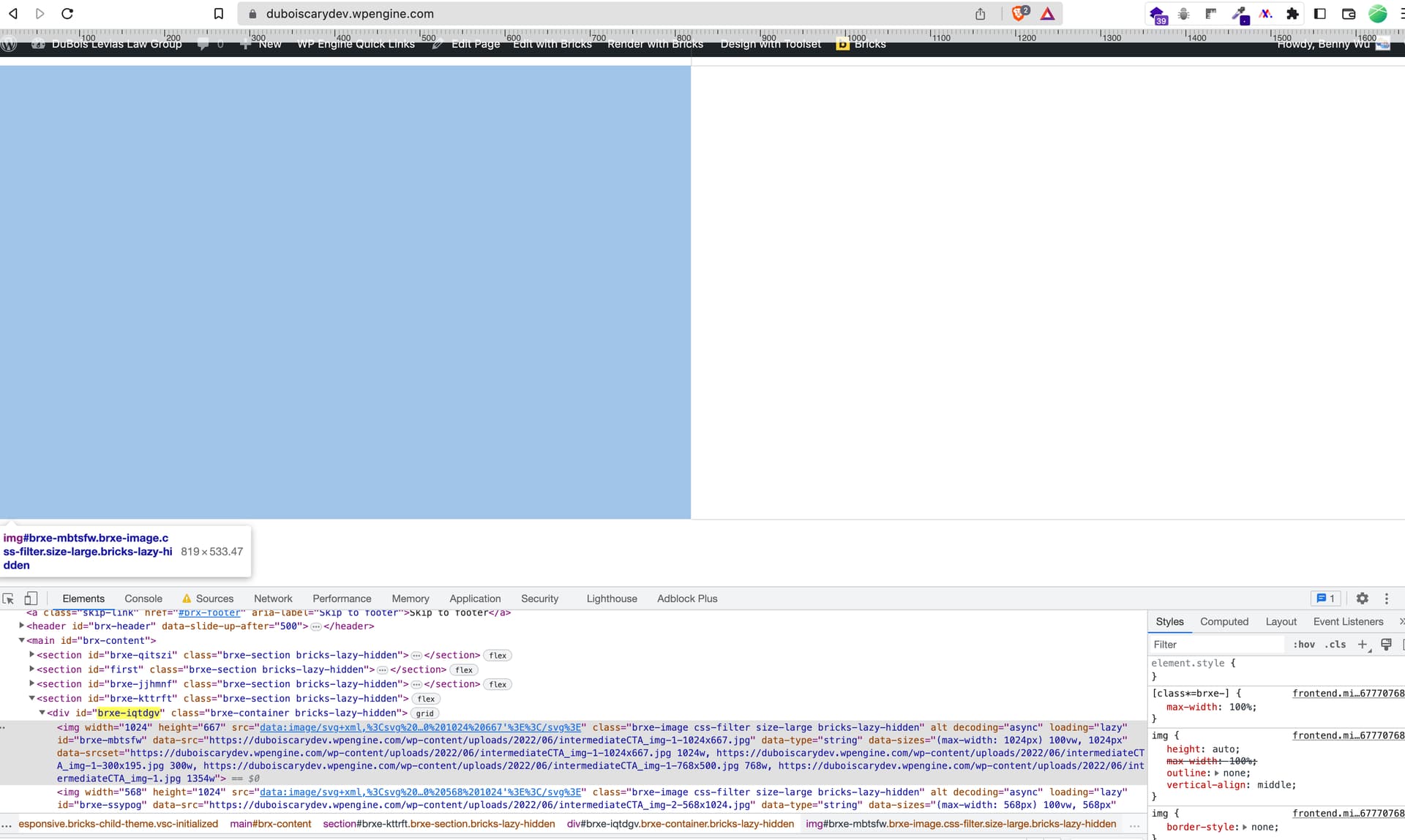The height and width of the screenshot is (840, 1405).
Task: Open frontend.min stylesheet link for img rule
Action: [1348, 735]
